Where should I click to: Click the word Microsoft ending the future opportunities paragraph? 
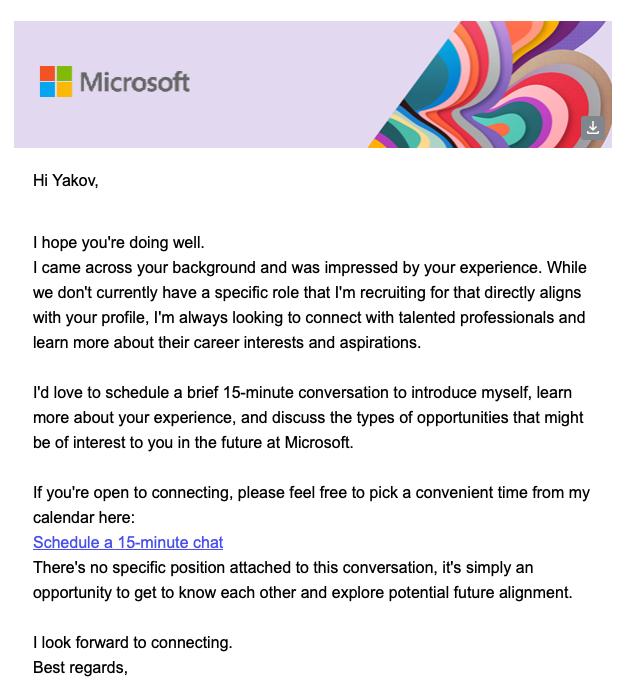[319, 442]
